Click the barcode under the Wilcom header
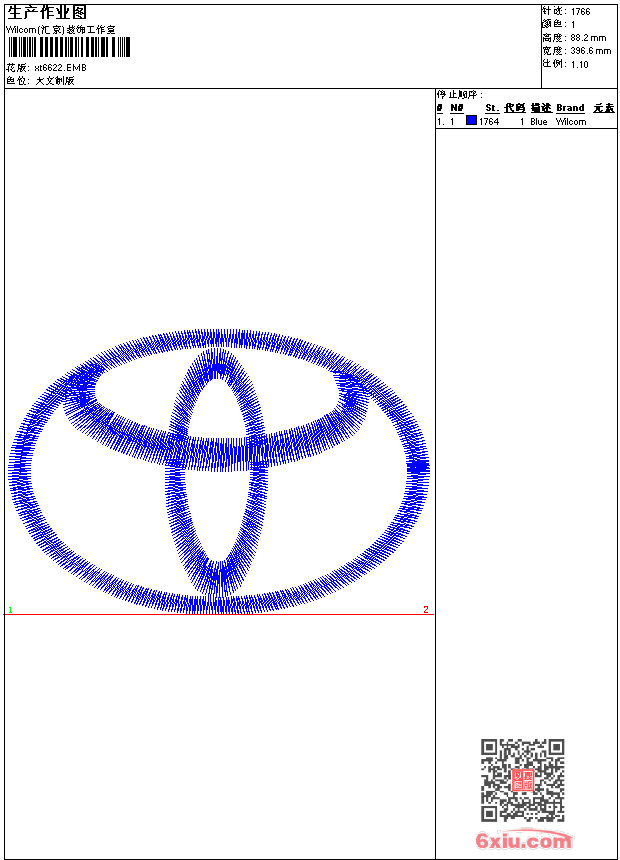 [x=68, y=48]
